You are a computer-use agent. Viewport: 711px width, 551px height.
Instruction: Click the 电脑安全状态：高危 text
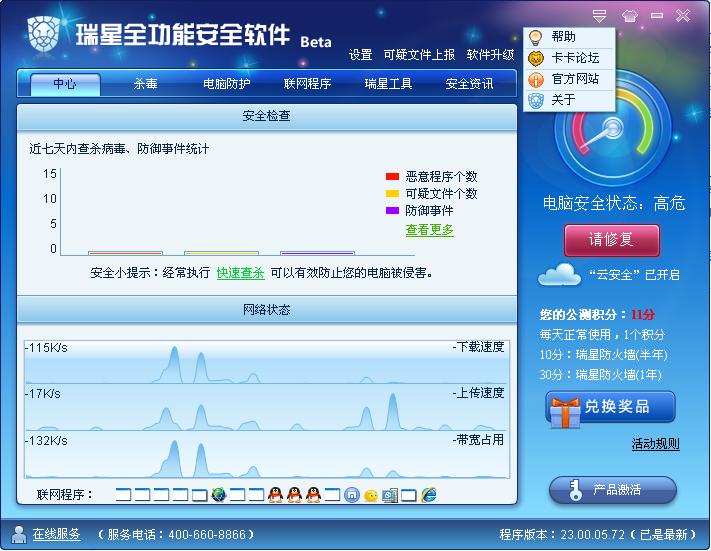coord(614,203)
